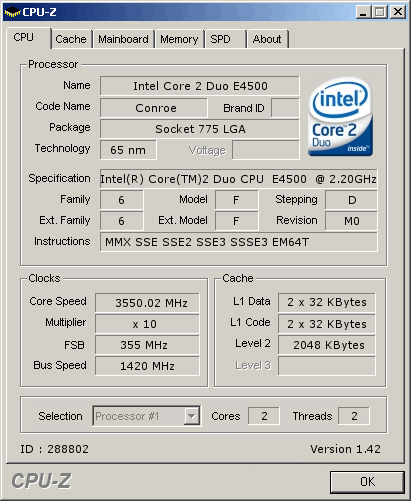Click the Intel Core 2 Duo logo

pos(340,117)
